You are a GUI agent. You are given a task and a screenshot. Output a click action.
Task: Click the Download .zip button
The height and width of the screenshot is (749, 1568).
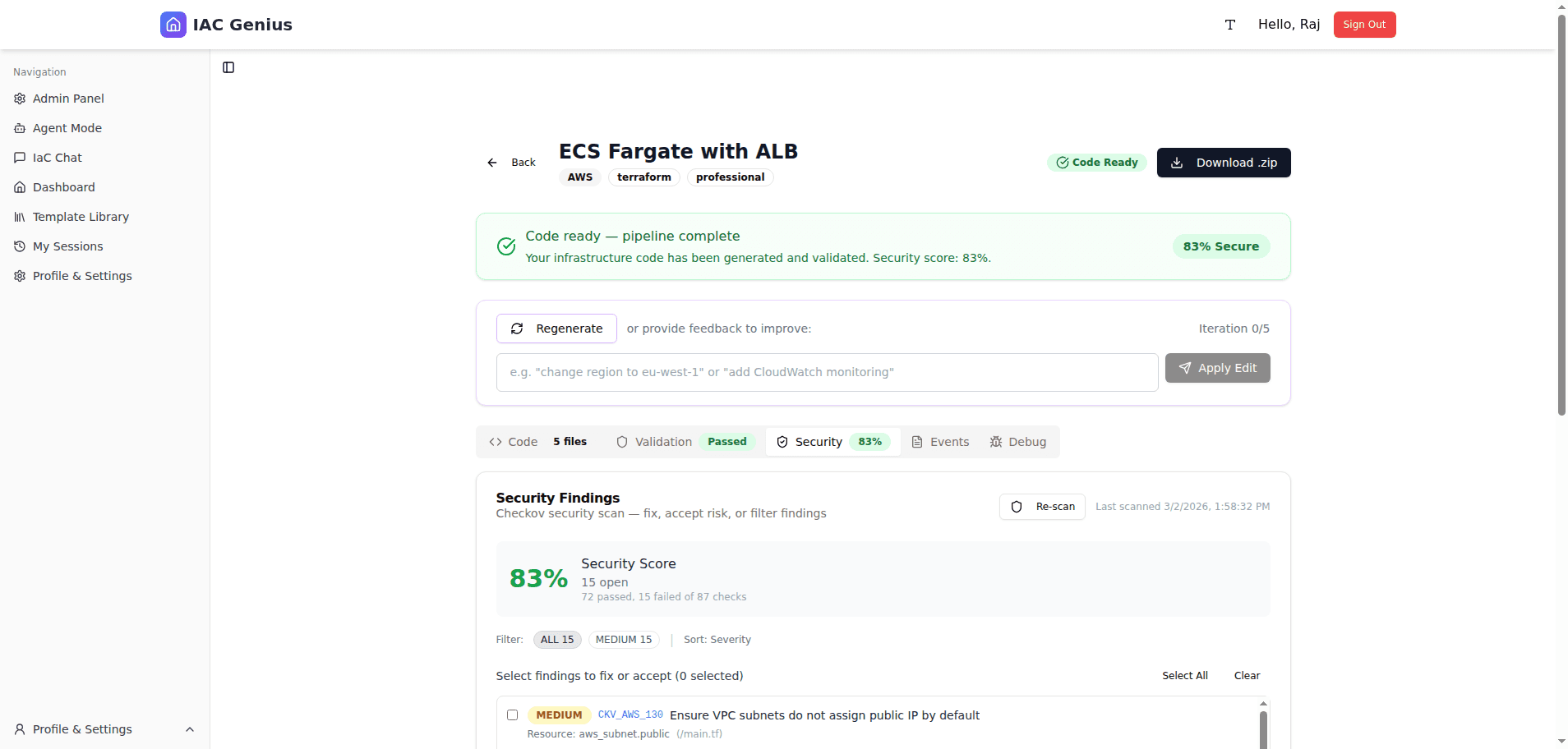(1223, 163)
